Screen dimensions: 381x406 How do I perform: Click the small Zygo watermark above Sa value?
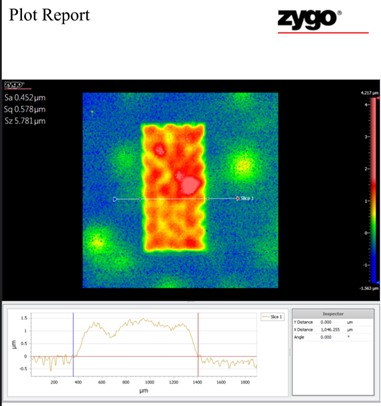[x=13, y=85]
